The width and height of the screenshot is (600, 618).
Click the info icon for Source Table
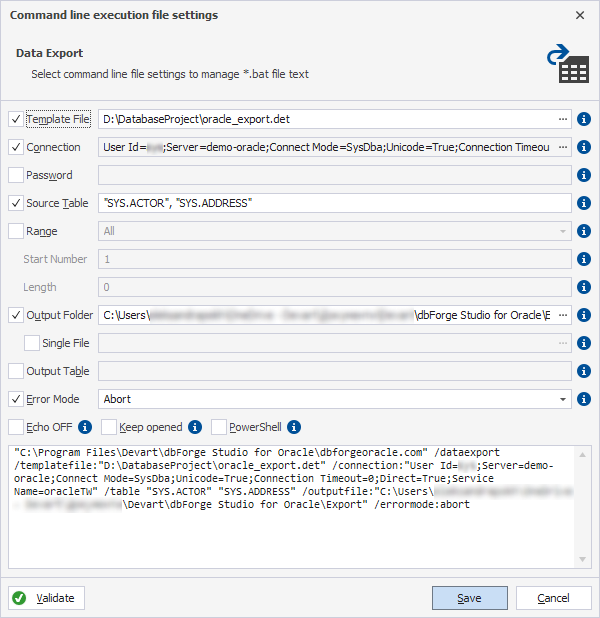583,203
